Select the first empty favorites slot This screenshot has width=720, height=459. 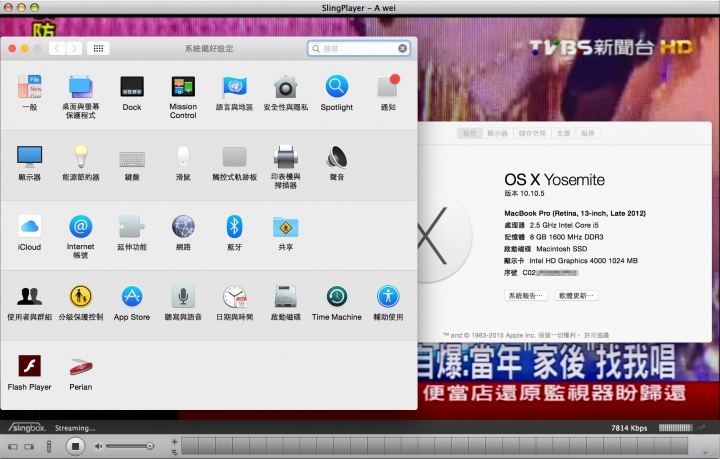point(191,446)
